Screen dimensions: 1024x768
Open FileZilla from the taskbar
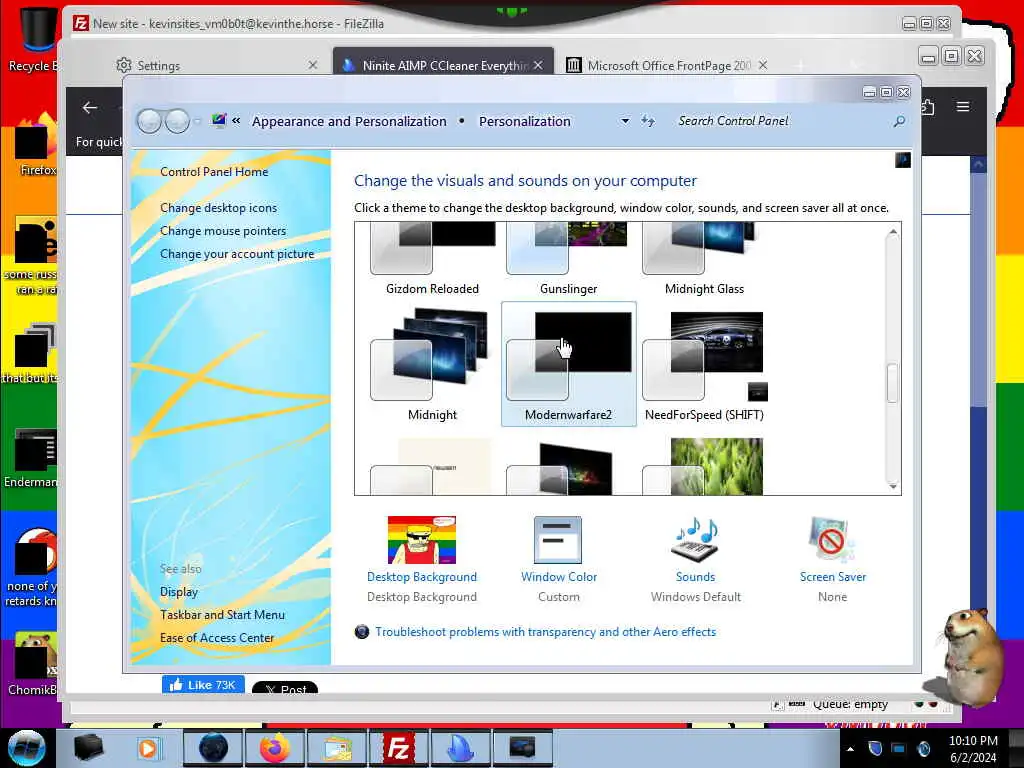click(x=398, y=748)
